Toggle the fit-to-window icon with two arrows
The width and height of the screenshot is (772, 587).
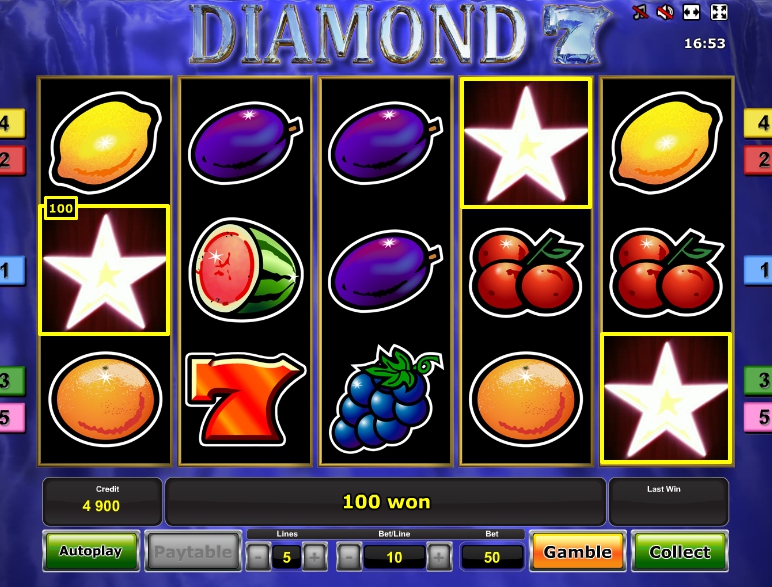pos(692,12)
